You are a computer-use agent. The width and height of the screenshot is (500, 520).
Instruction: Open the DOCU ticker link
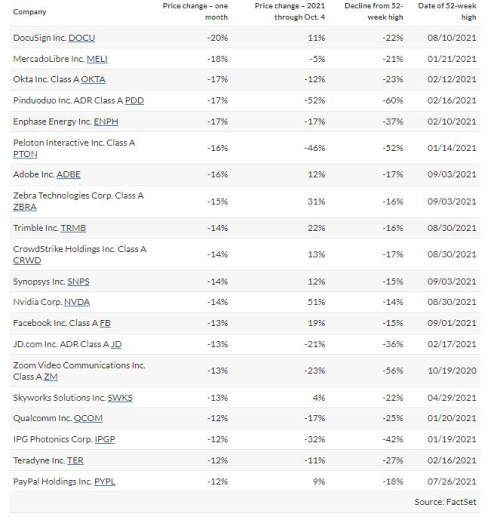coord(82,38)
